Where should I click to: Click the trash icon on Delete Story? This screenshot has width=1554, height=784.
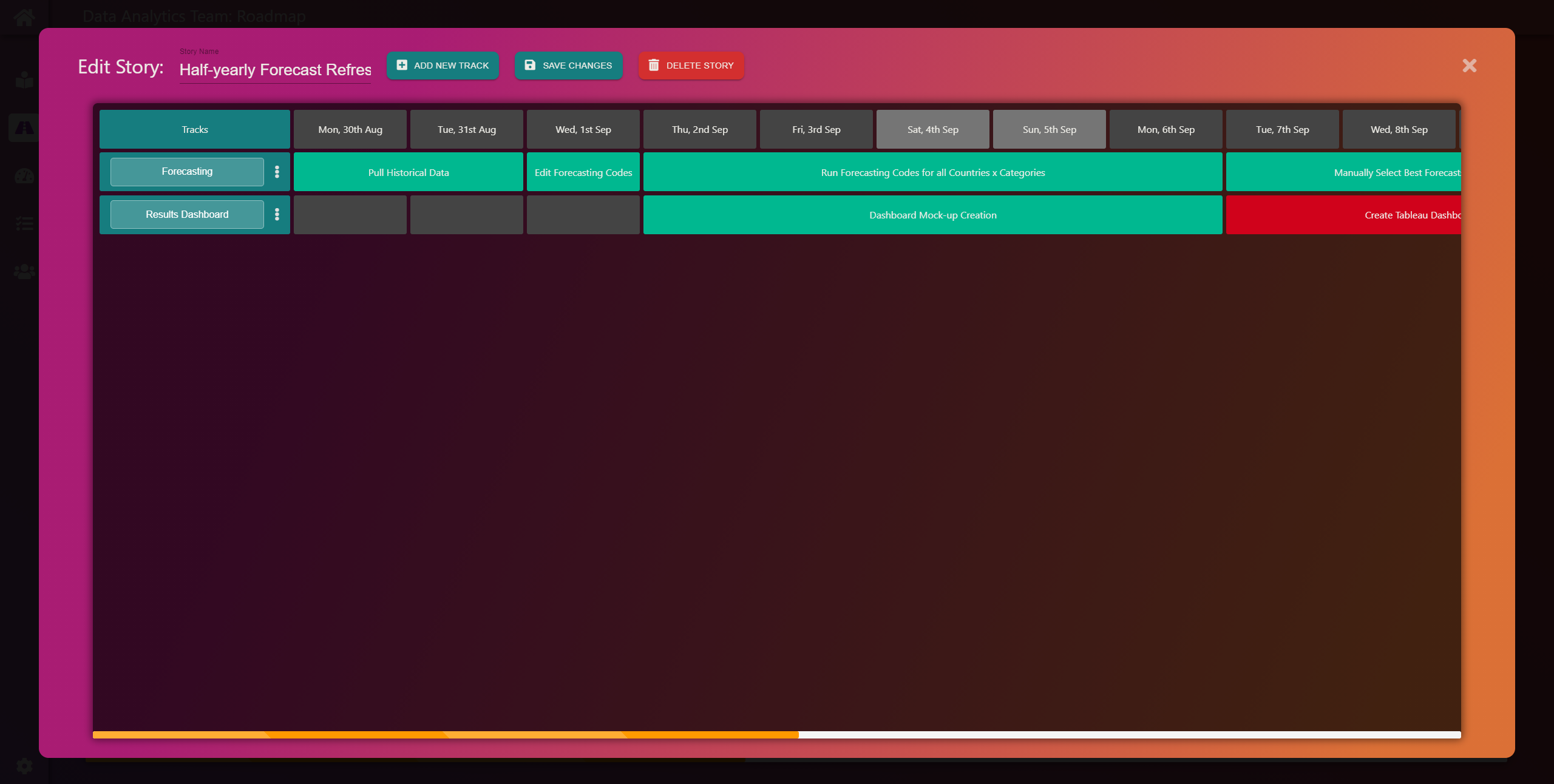pyautogui.click(x=654, y=66)
